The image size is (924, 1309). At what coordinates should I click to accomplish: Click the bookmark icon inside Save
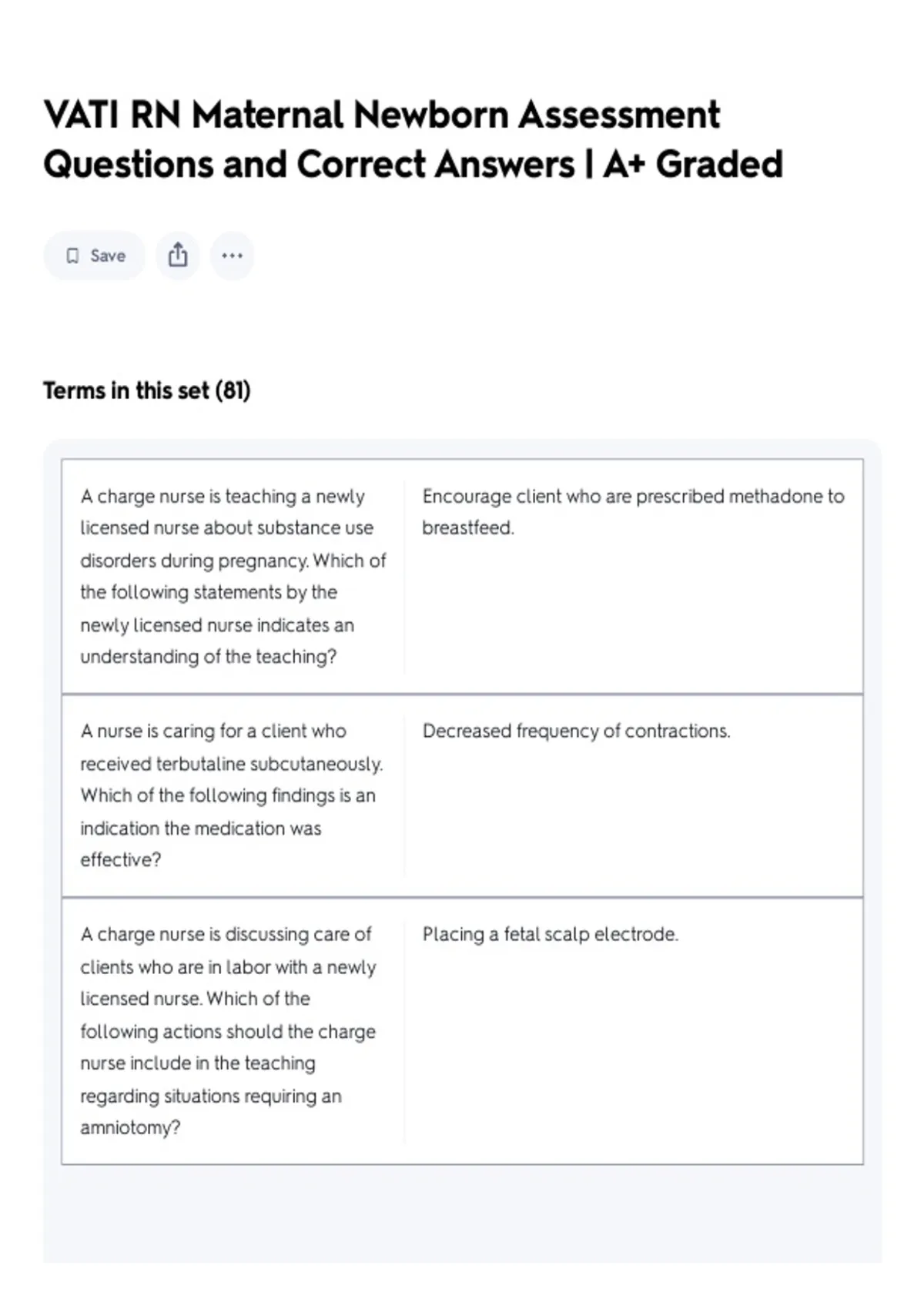coord(72,256)
